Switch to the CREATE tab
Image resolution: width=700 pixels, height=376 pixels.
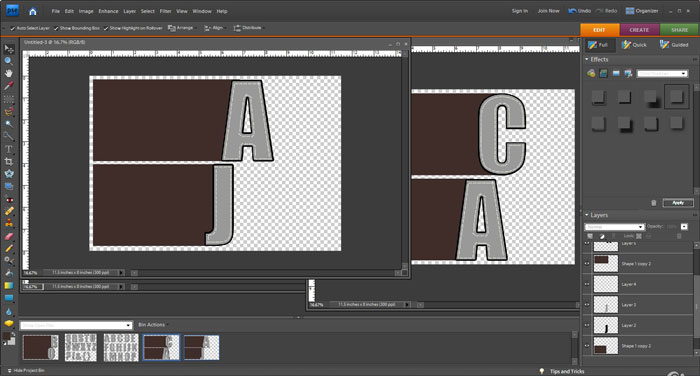click(x=639, y=30)
